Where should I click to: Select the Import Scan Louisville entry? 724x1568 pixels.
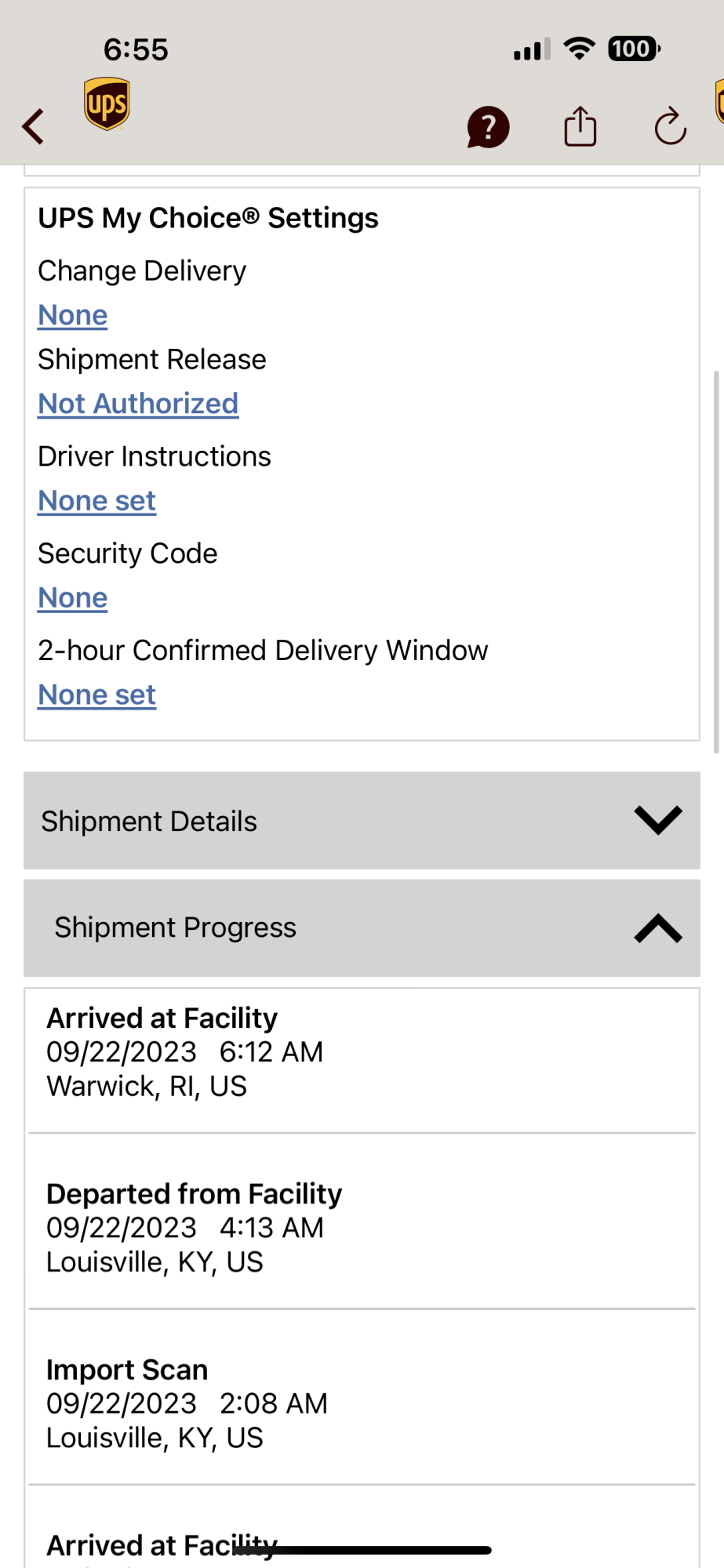coord(361,1403)
